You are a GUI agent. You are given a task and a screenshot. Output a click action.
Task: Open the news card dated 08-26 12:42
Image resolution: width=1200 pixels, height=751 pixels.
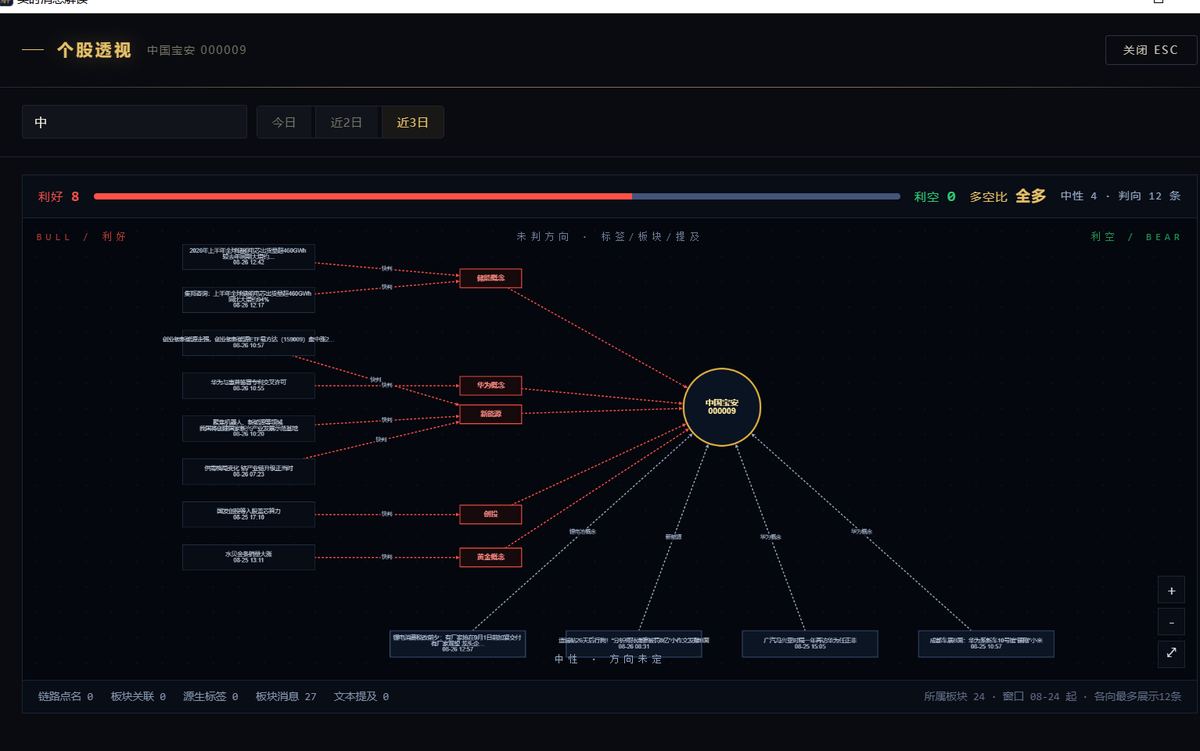[x=248, y=256]
